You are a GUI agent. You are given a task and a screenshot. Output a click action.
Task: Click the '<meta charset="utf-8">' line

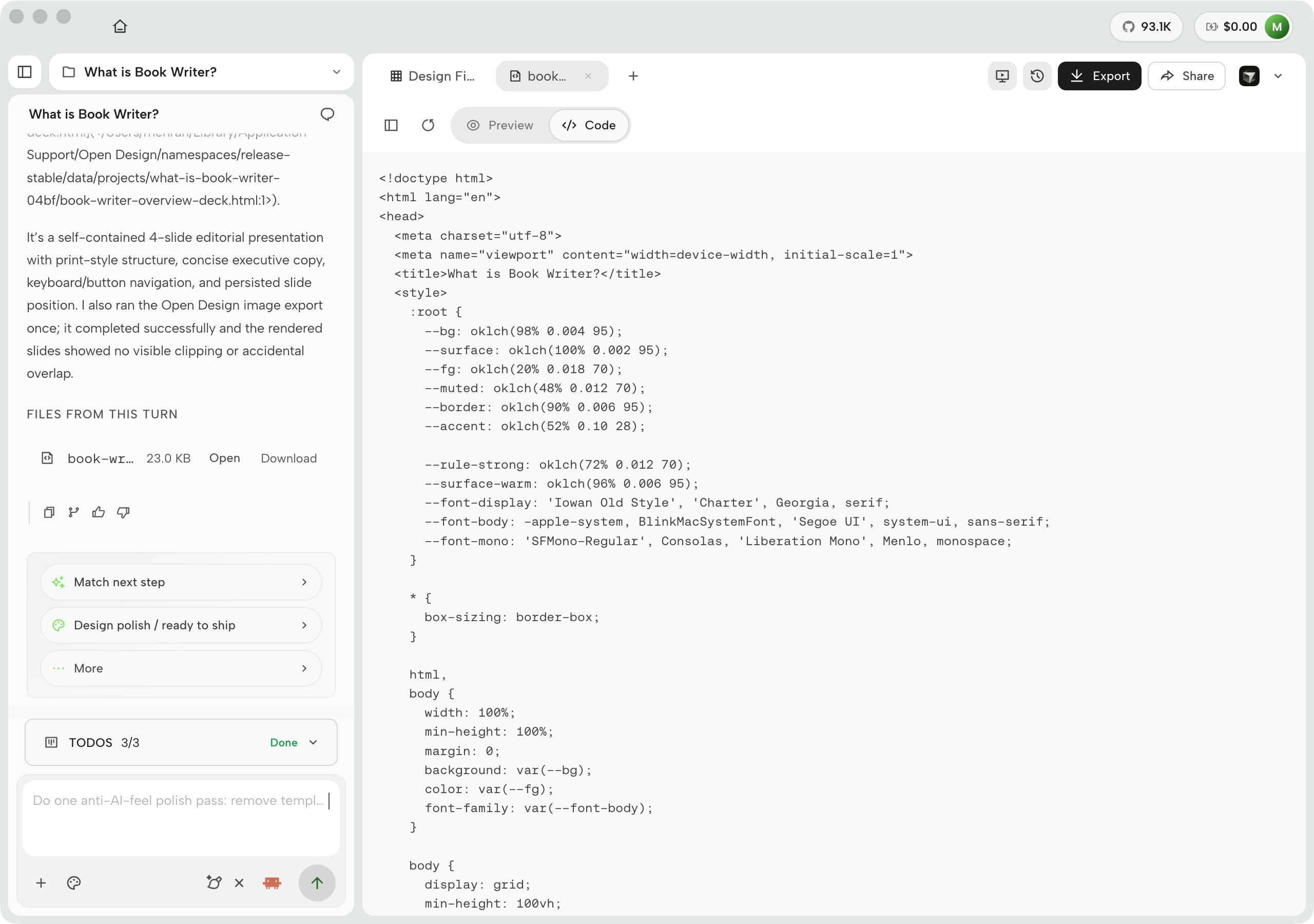(x=478, y=235)
